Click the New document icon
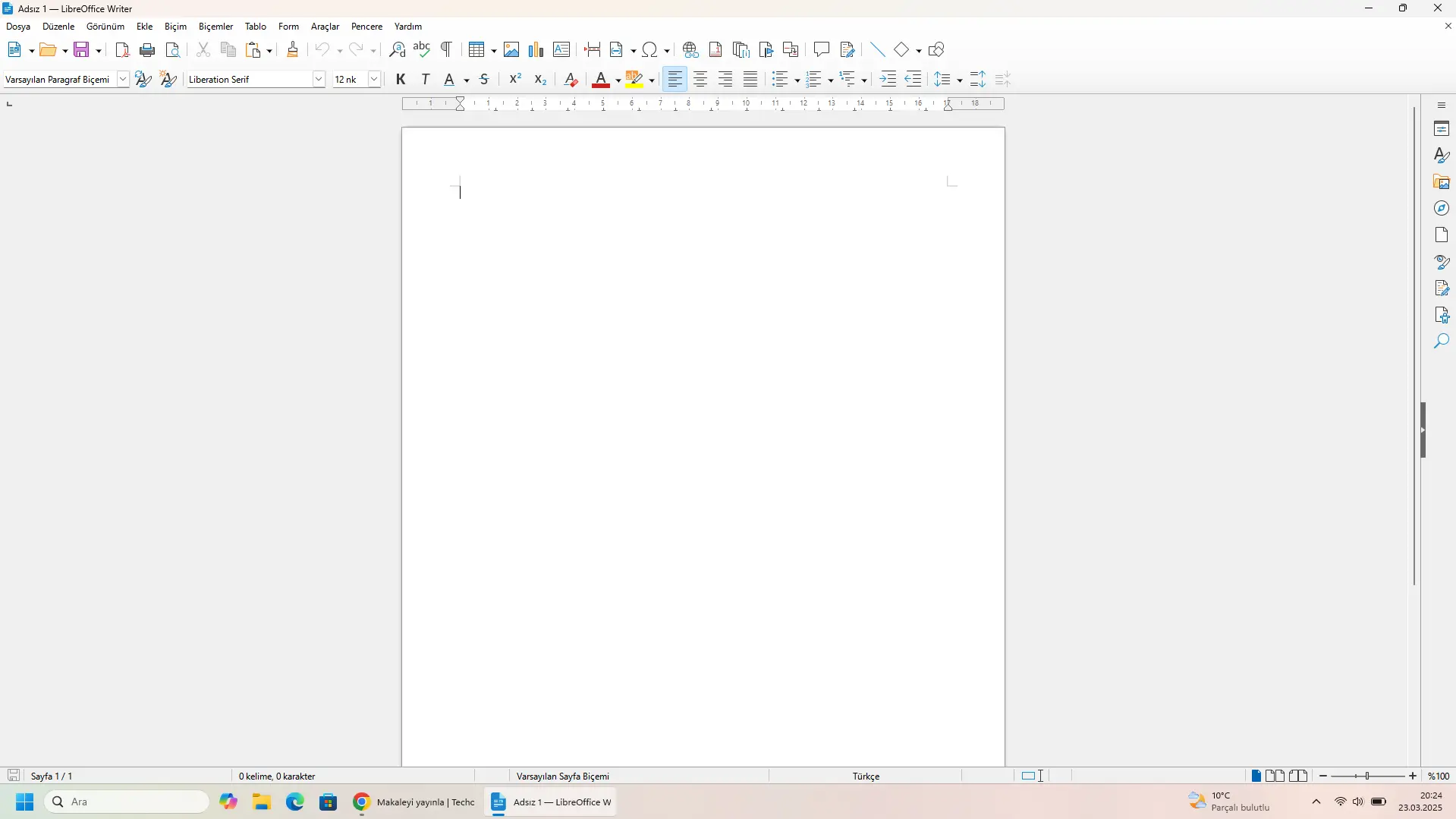 click(x=14, y=50)
